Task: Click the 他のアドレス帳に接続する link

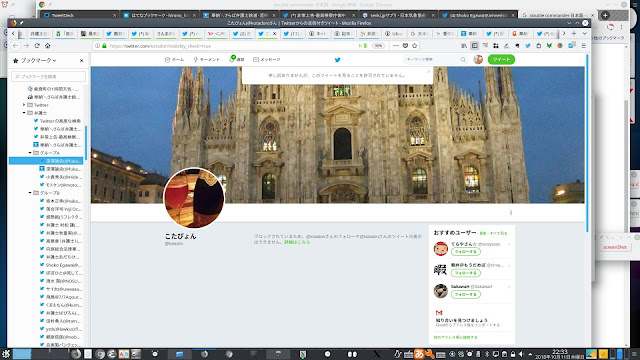Action: pyautogui.click(x=455, y=338)
